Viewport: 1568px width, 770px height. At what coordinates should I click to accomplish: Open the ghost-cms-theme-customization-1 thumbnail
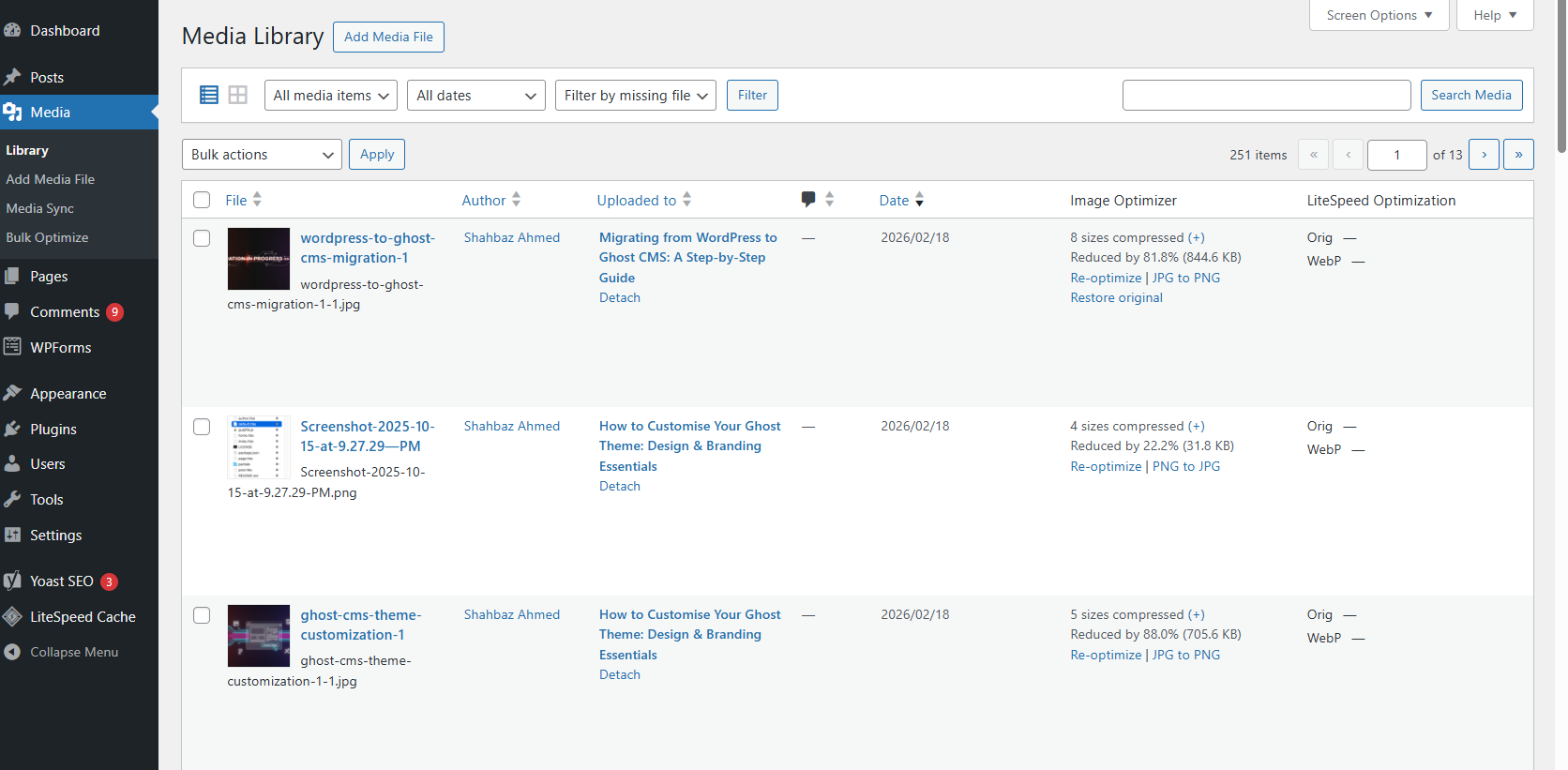point(259,636)
